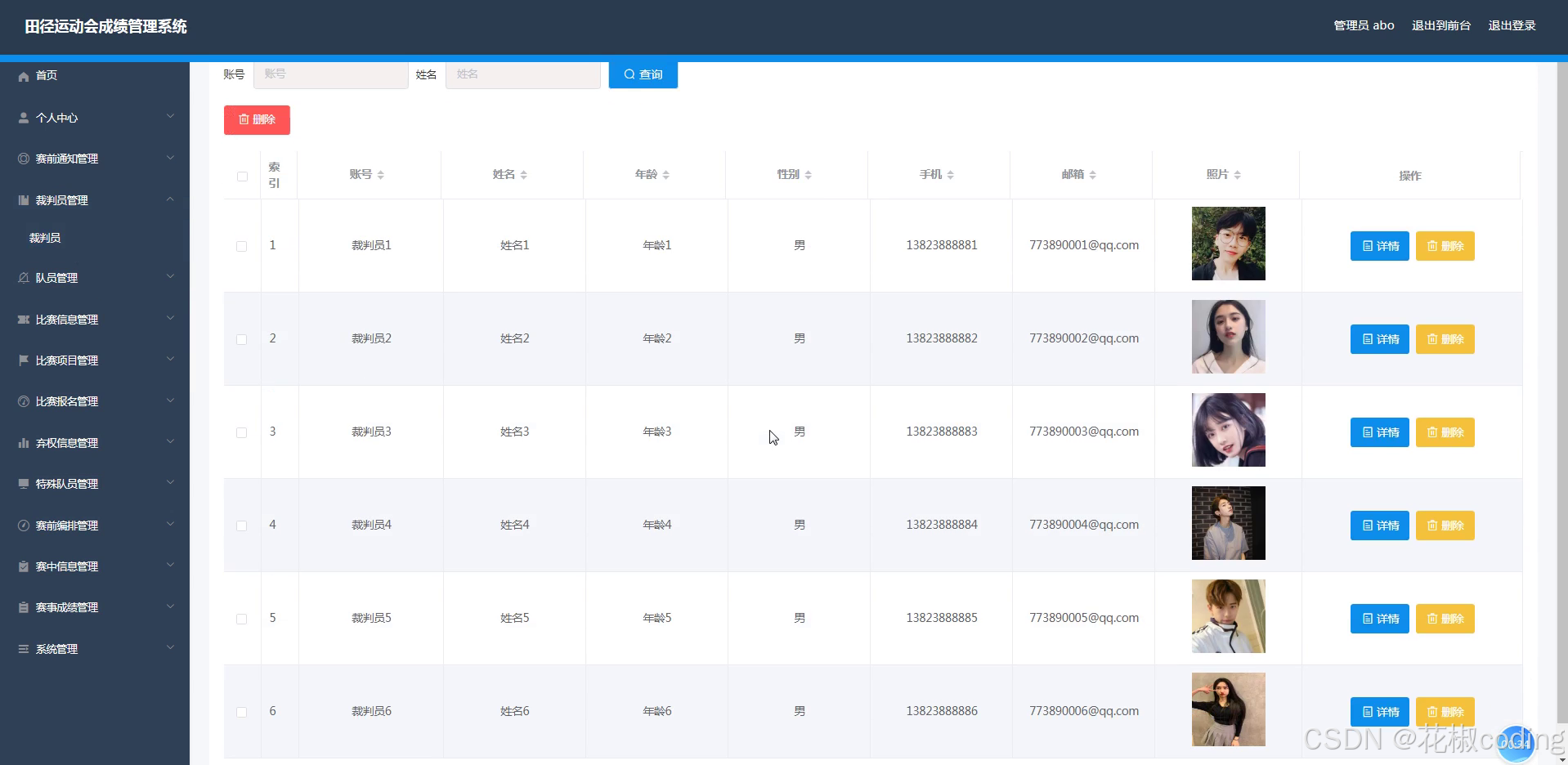Image resolution: width=1568 pixels, height=765 pixels.
Task: Expand the 个人中心 menu chevron
Action: (170, 116)
